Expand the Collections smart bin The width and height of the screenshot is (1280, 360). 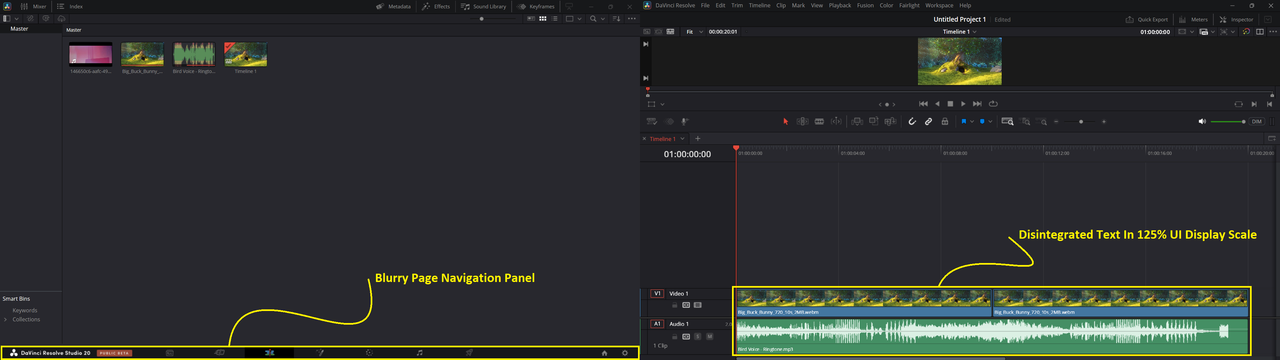(6, 319)
